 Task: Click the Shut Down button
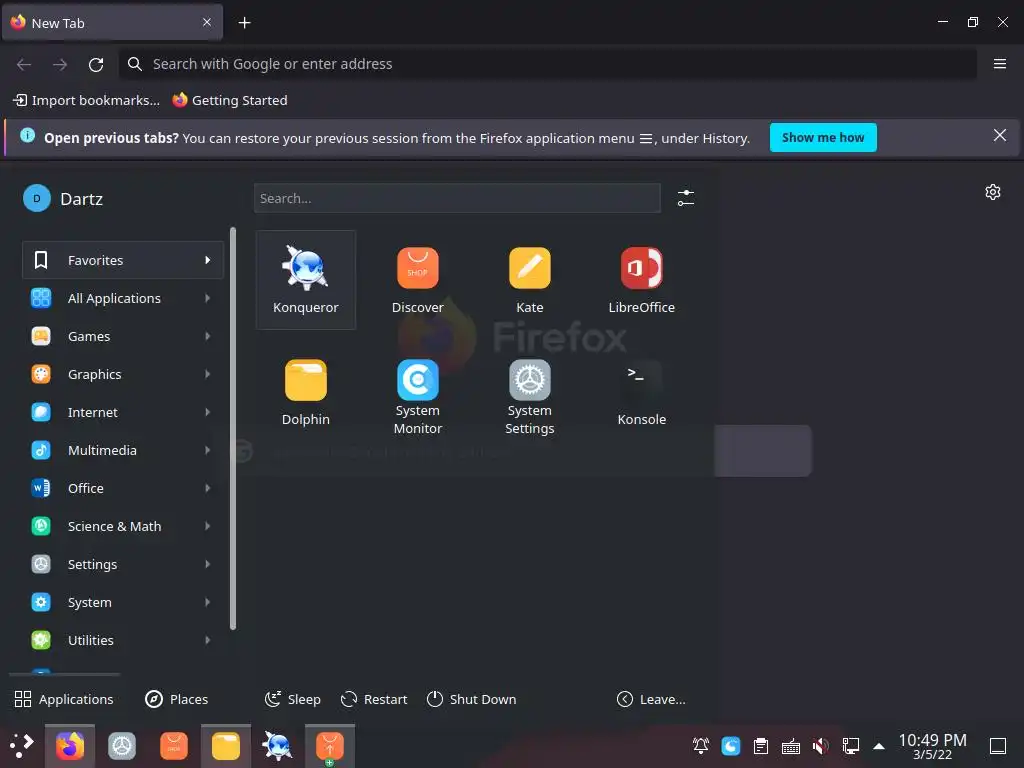click(472, 699)
